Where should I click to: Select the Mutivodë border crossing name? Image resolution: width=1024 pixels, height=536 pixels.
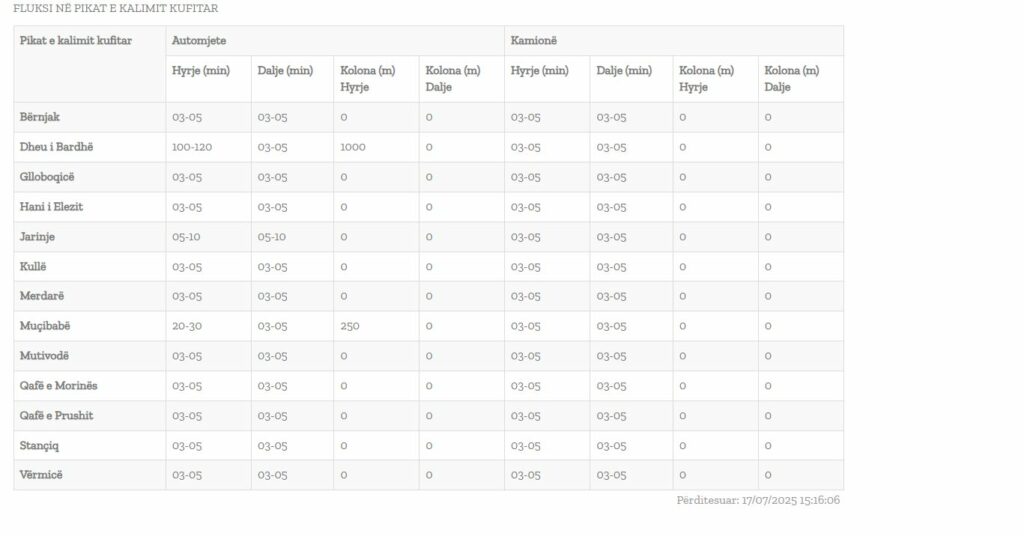coord(45,356)
